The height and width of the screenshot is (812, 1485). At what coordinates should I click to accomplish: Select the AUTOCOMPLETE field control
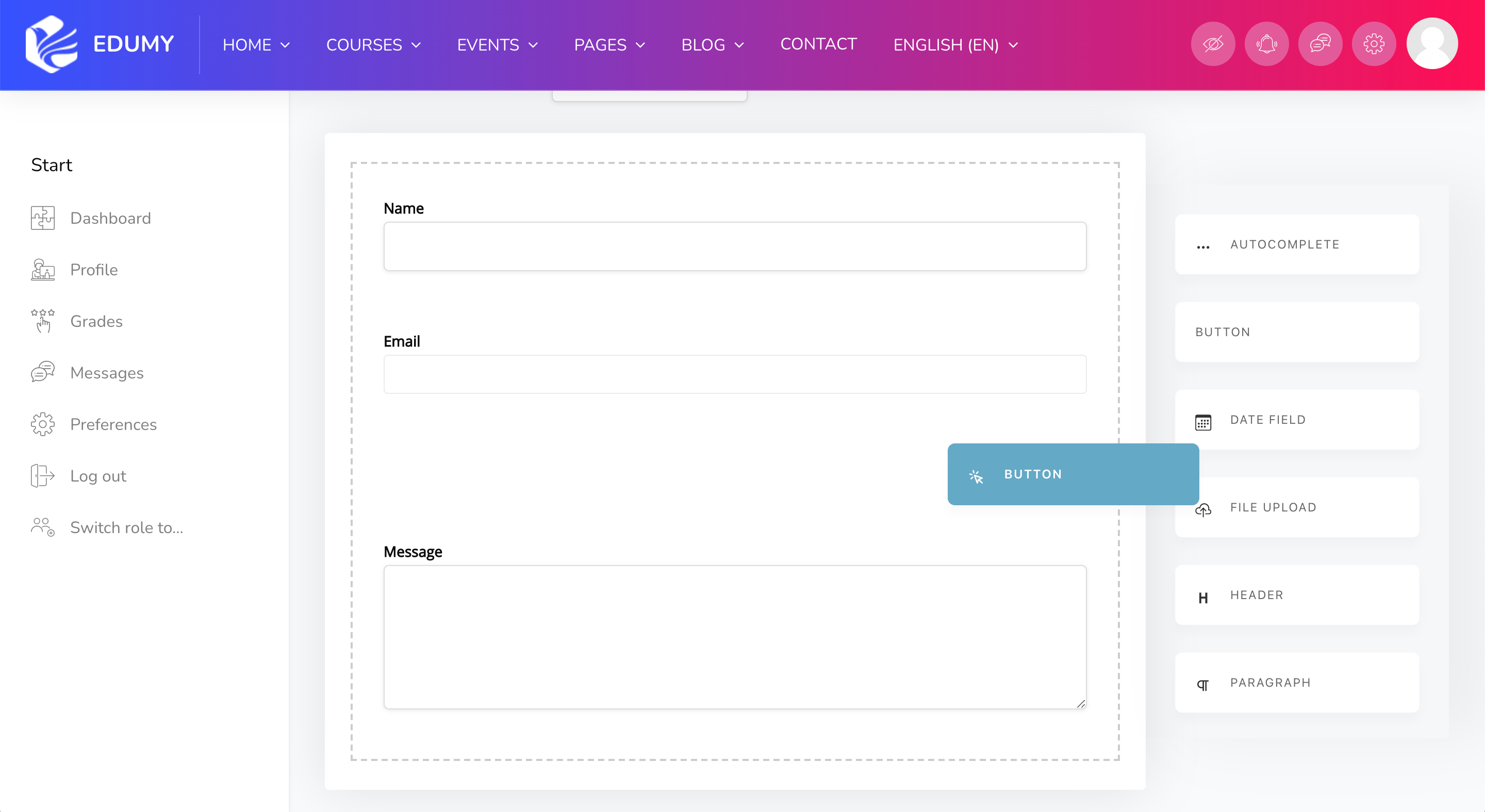pyautogui.click(x=1297, y=244)
